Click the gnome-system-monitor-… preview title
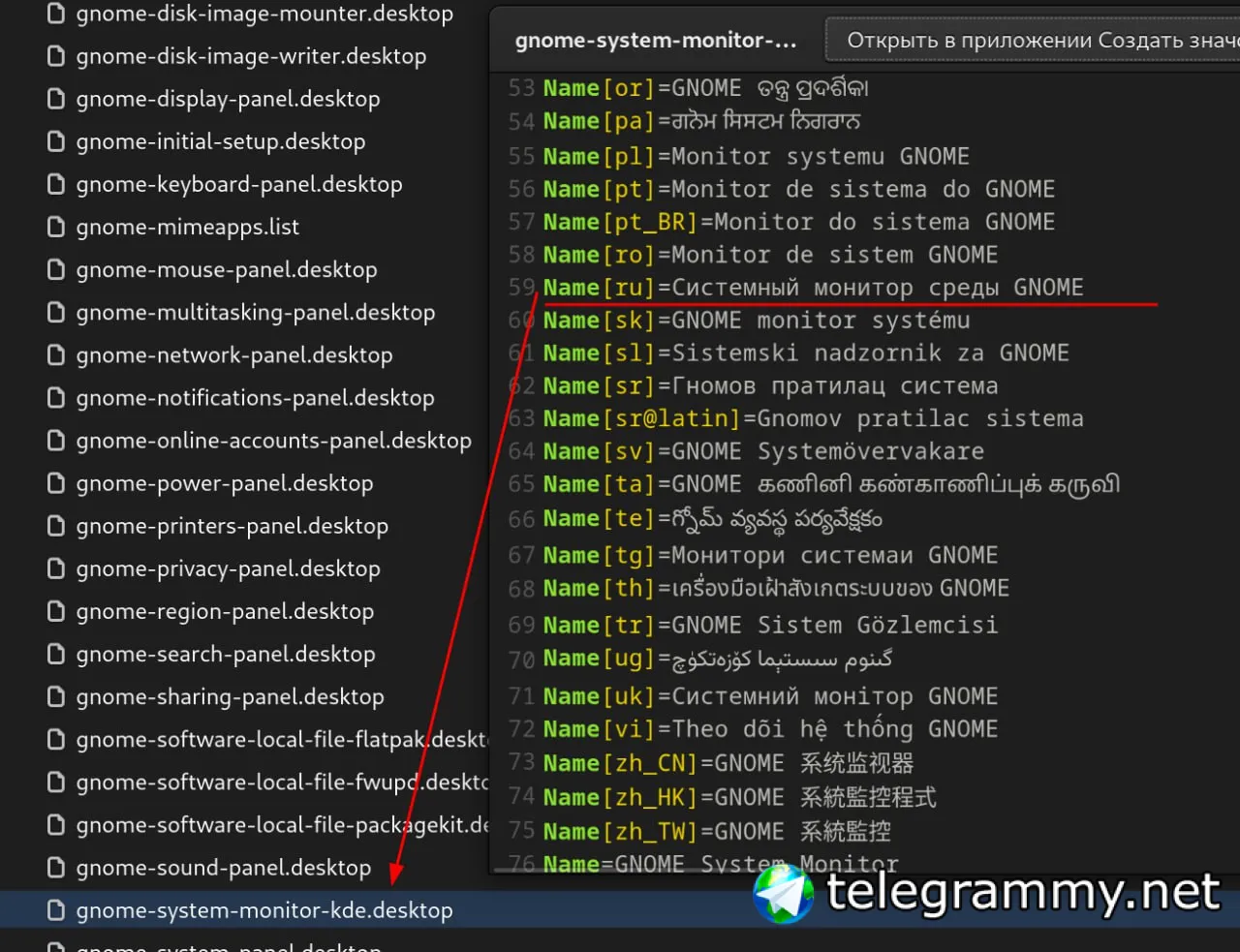Image resolution: width=1240 pixels, height=952 pixels. click(x=656, y=41)
